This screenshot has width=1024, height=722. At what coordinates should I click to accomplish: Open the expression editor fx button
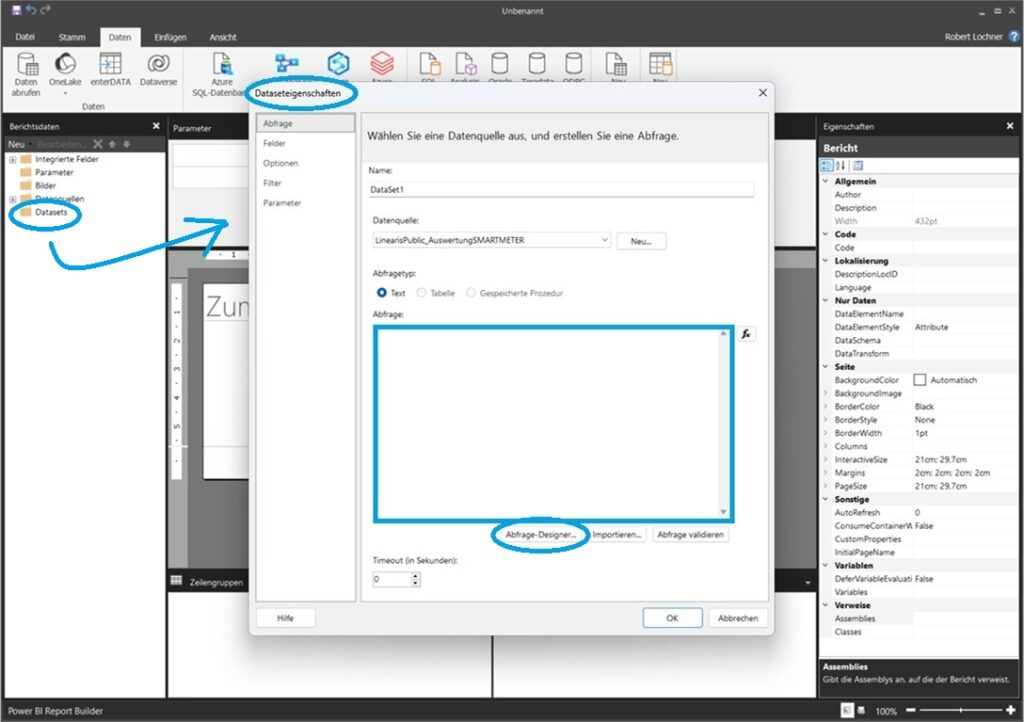click(746, 334)
